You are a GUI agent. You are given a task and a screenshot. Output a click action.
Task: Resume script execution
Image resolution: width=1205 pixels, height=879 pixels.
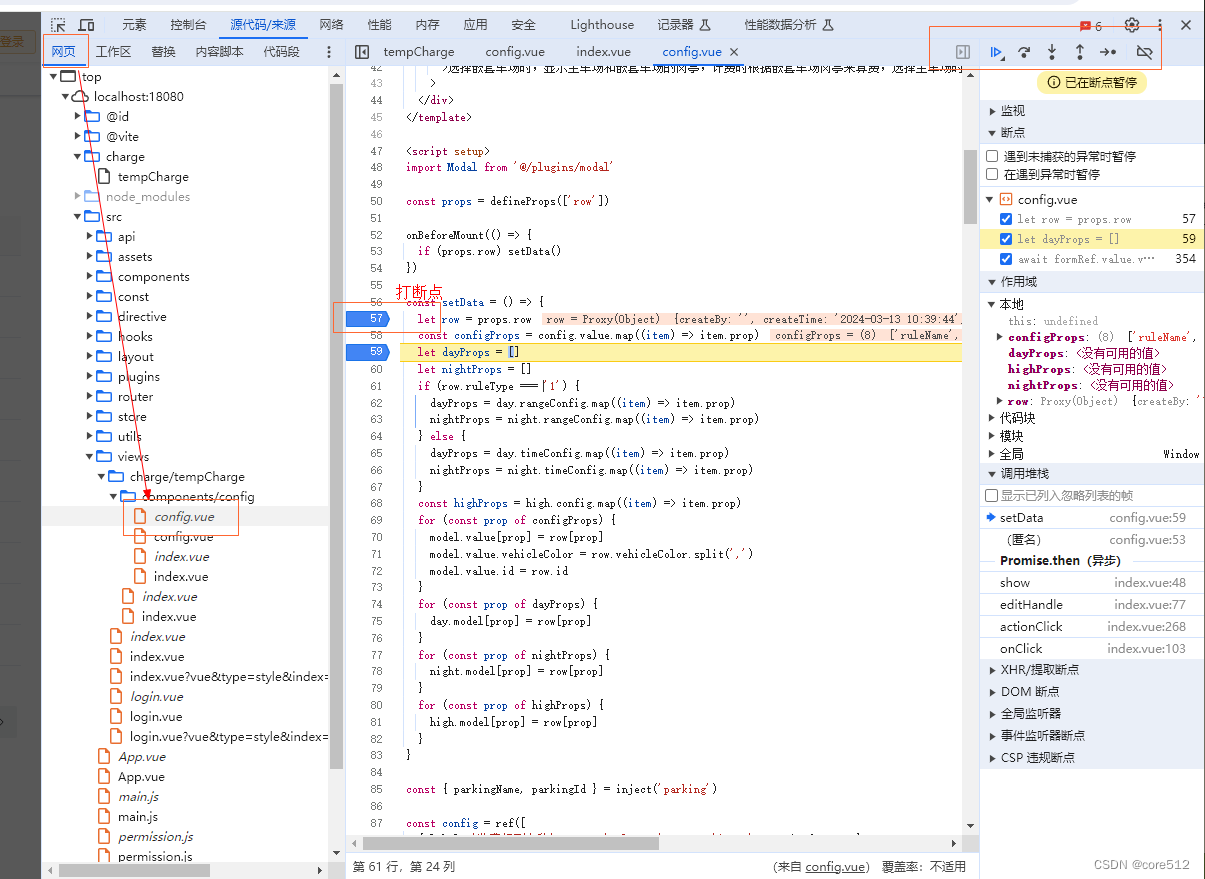(x=997, y=52)
